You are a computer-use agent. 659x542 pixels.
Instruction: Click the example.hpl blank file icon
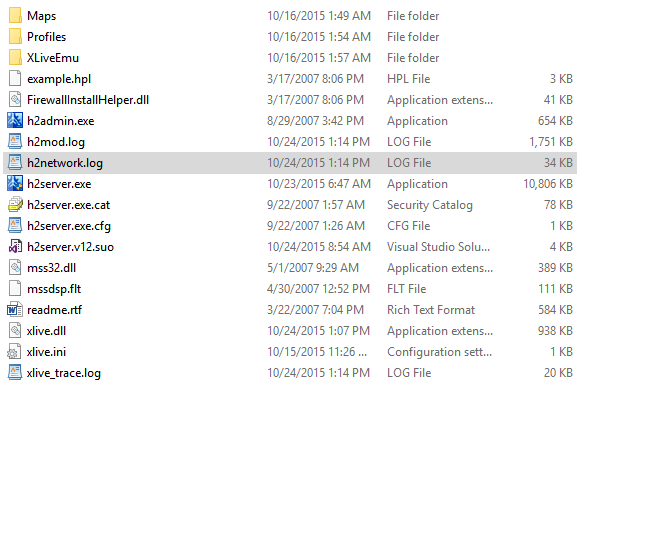(15, 79)
